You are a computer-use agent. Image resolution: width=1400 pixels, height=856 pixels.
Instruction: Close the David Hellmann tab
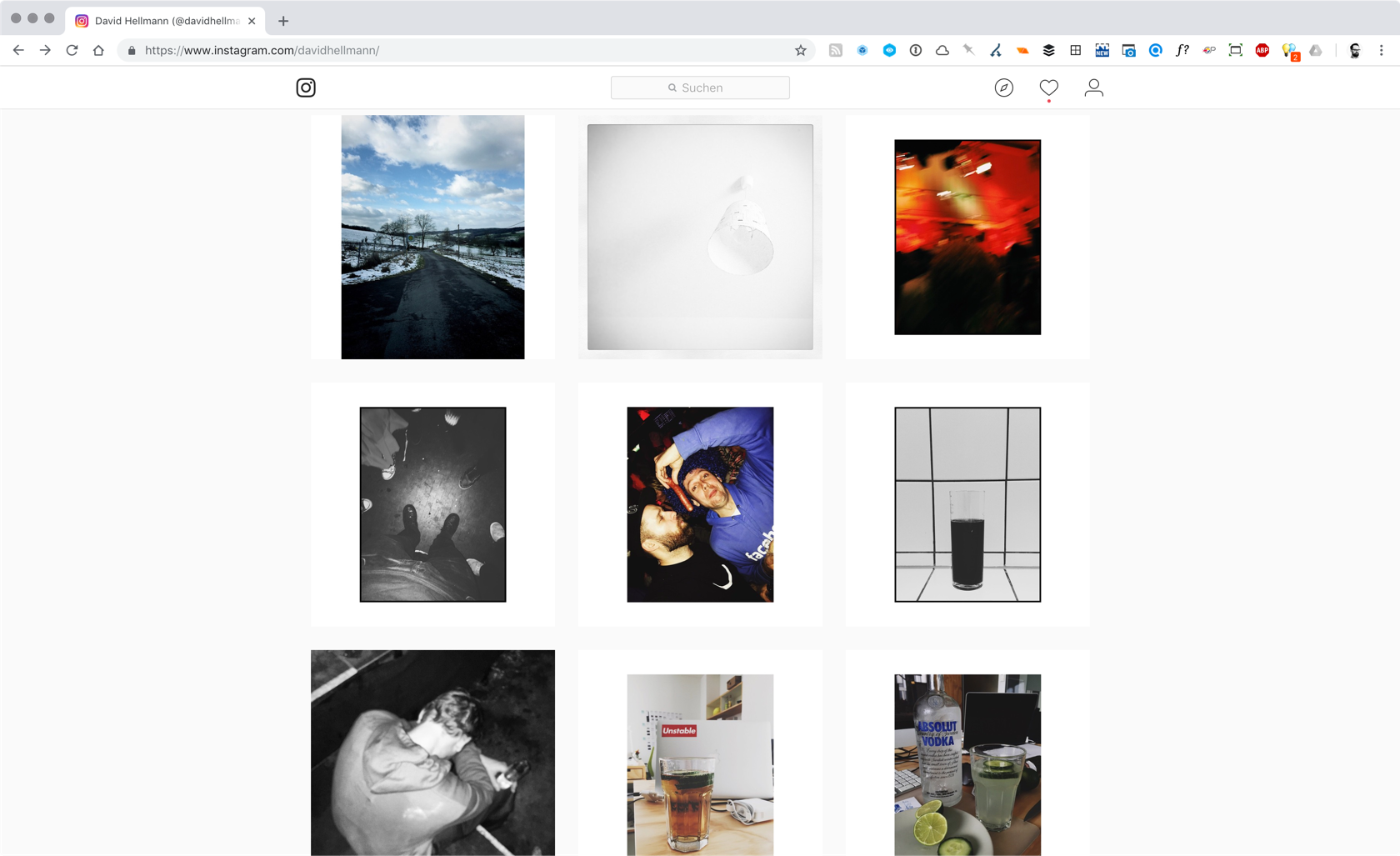tap(252, 21)
